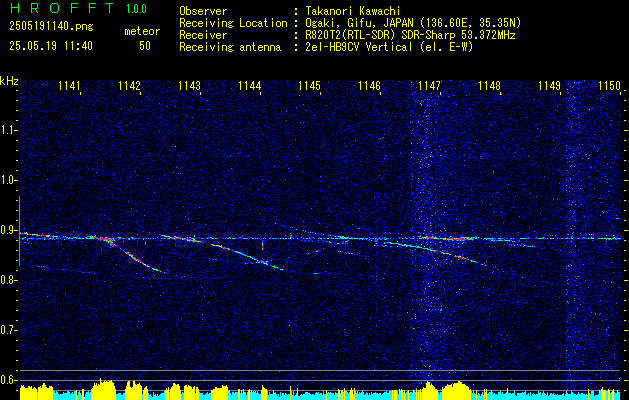
Task: Click the 1143 time axis marker
Action: click(189, 85)
